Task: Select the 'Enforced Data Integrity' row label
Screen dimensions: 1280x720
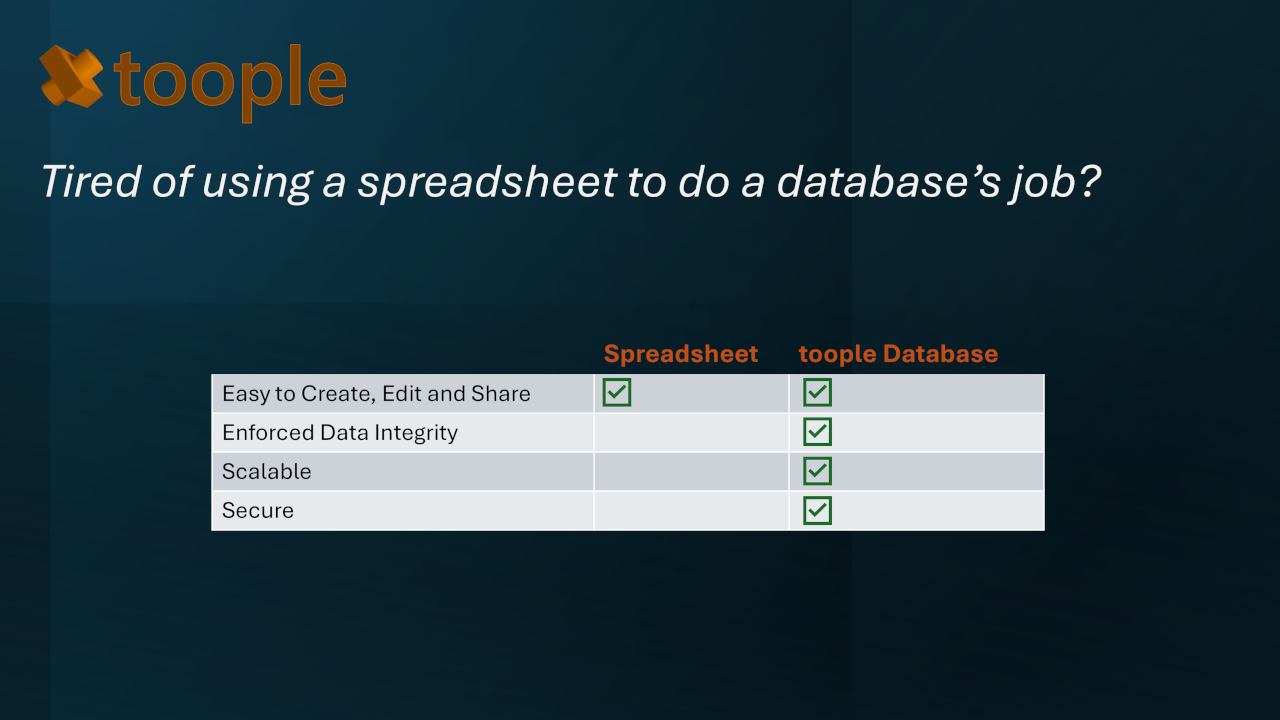Action: click(340, 433)
